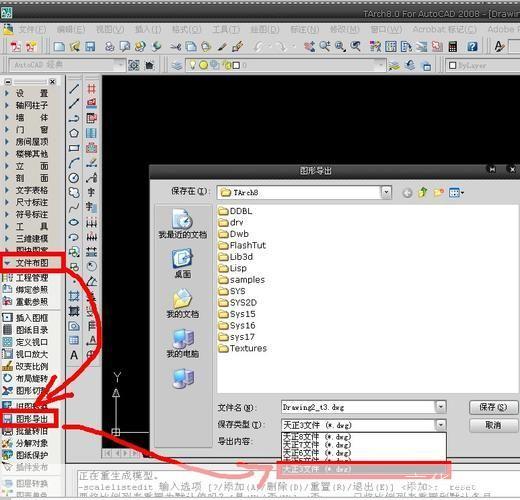Toggle layer on/off lightbulb icon
The width and height of the screenshot is (520, 500).
(x=192, y=65)
